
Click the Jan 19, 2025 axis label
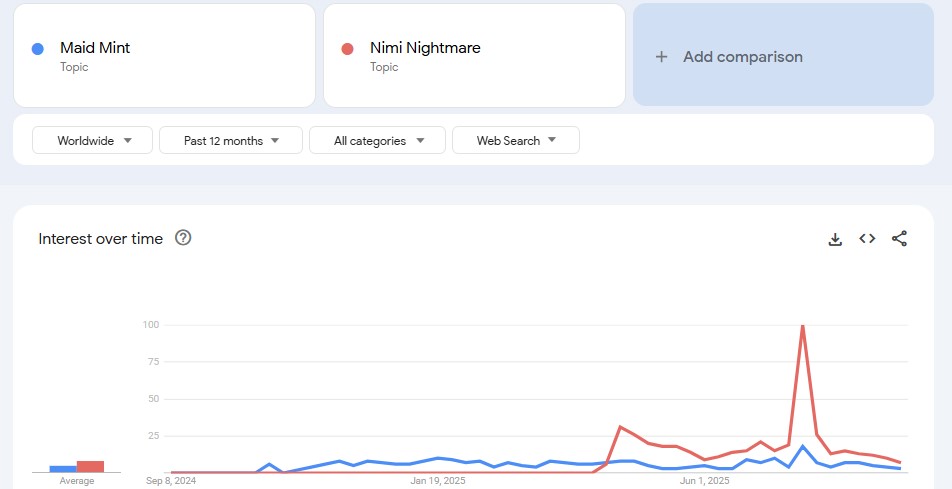[438, 481]
